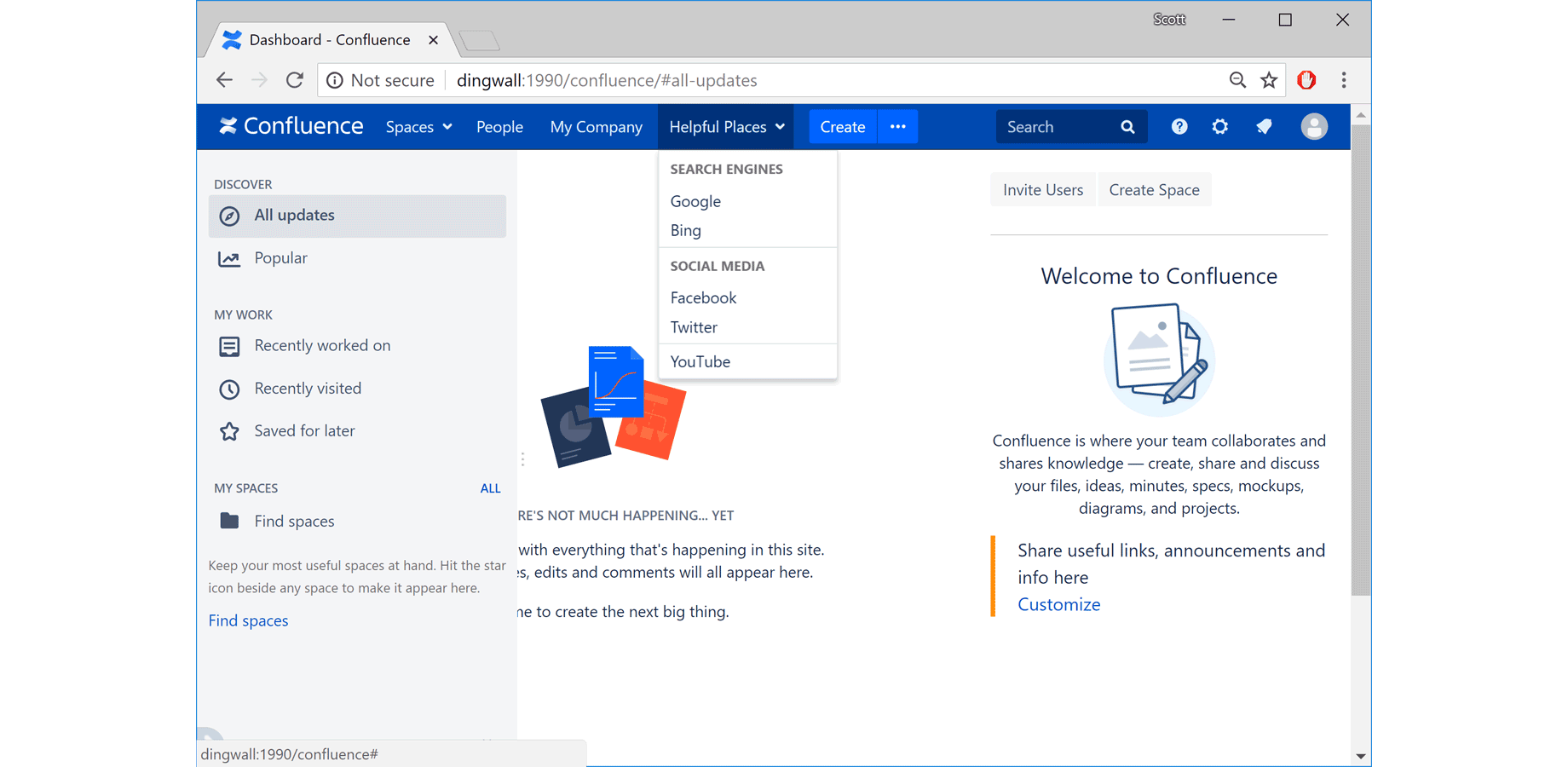Click the Scott profile name in title bar

pos(1169,20)
